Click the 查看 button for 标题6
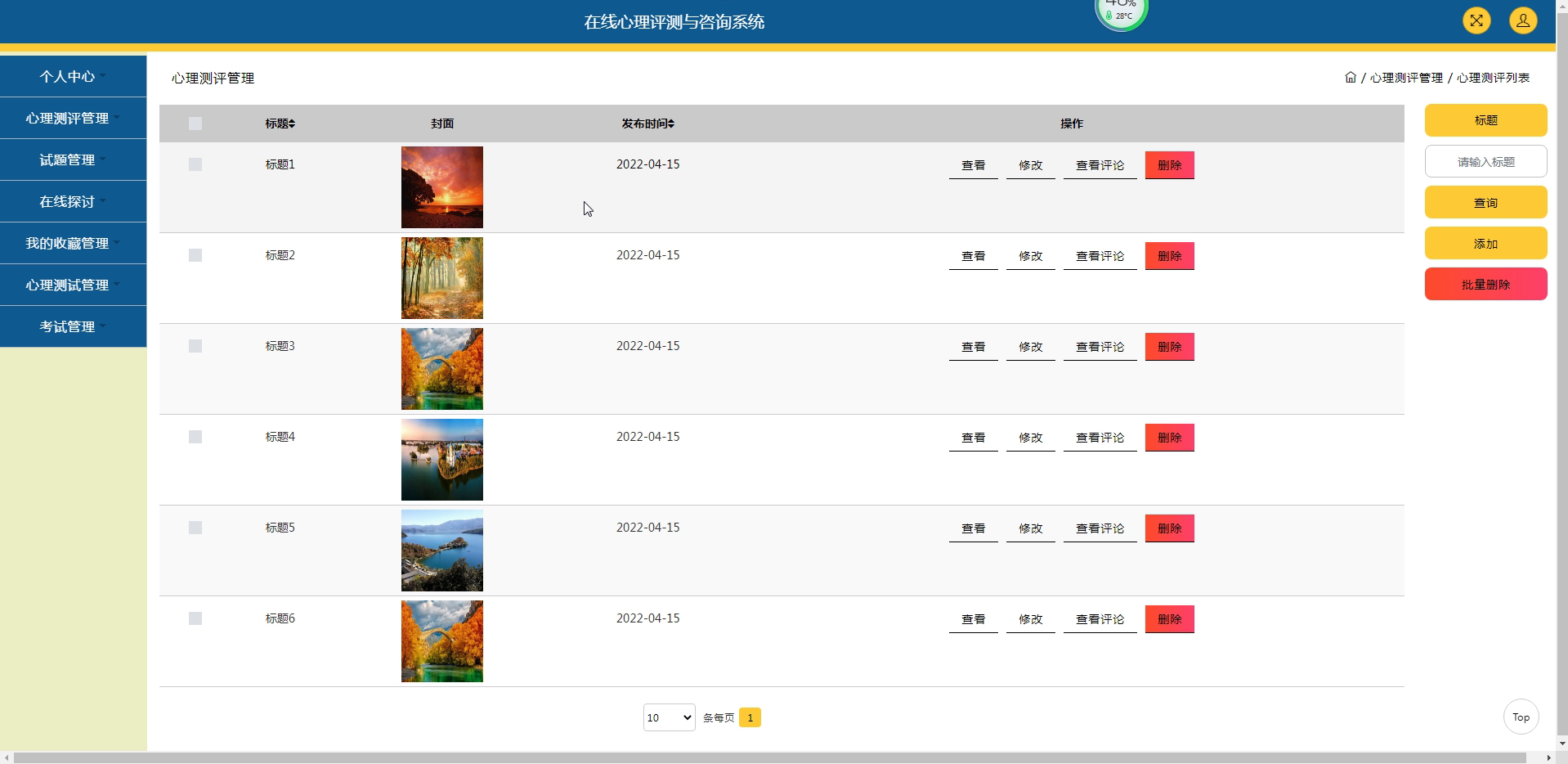 [x=973, y=619]
